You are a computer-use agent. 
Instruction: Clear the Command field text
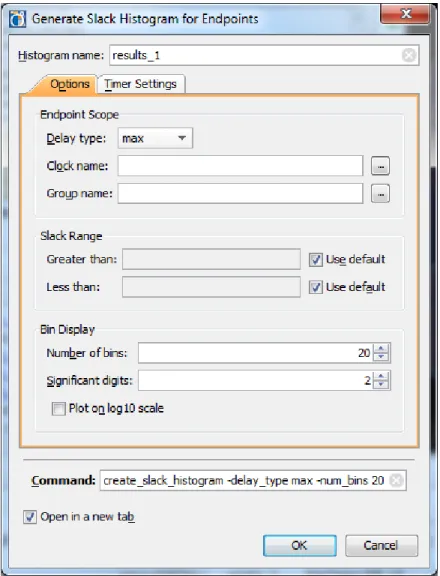point(396,480)
